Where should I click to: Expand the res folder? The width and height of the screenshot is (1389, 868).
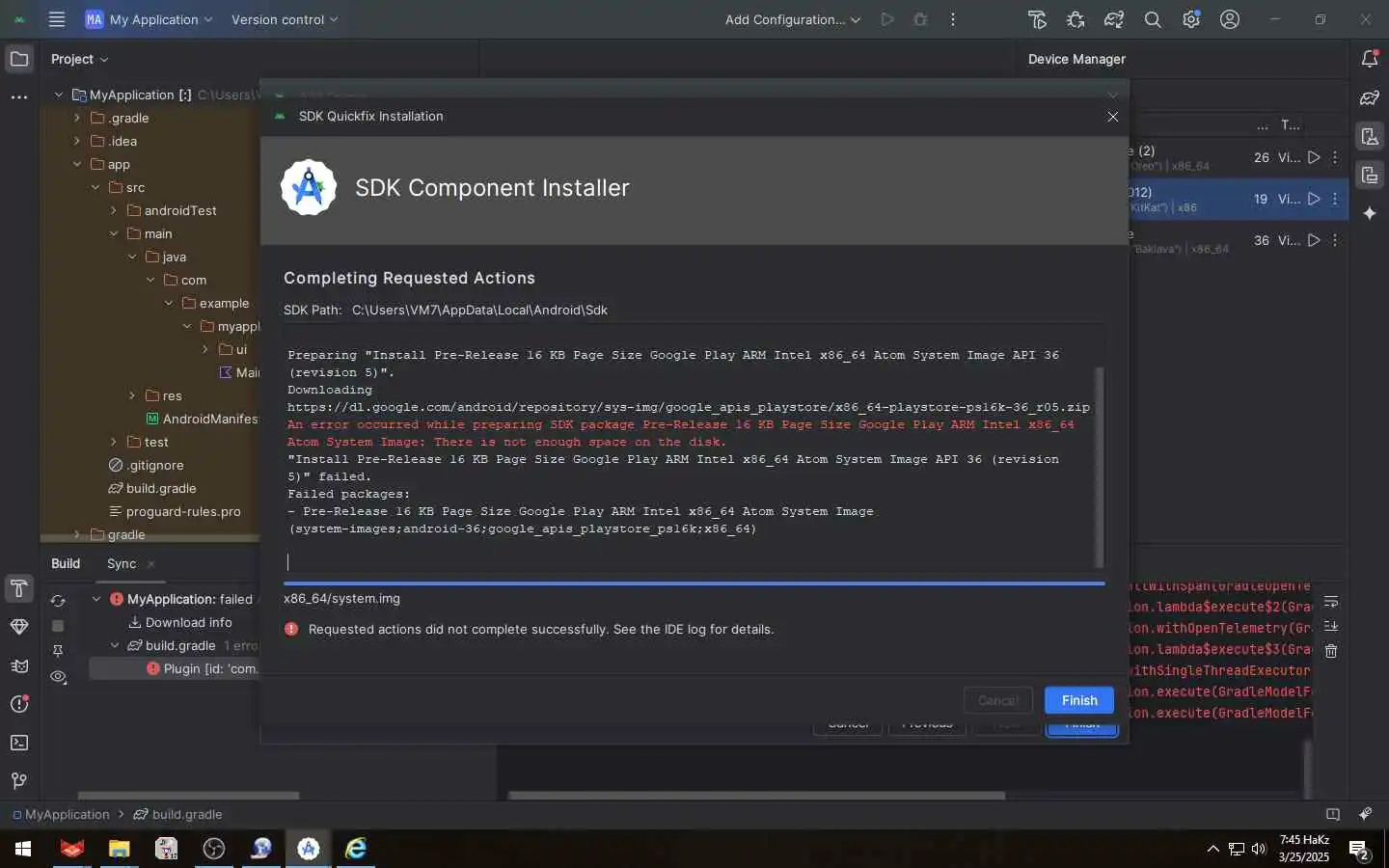132,395
